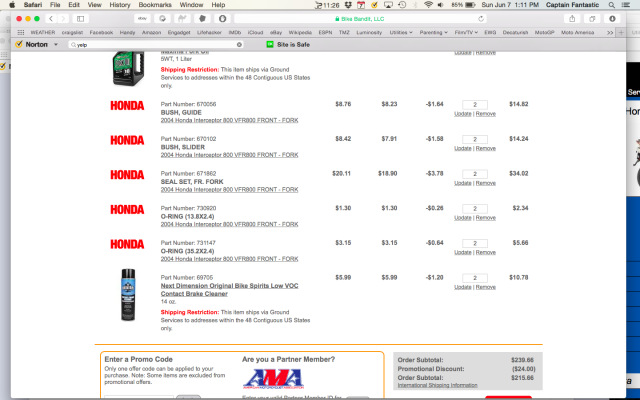Click the Maxima Fork Oil bottle thumbnail

[x=128, y=69]
